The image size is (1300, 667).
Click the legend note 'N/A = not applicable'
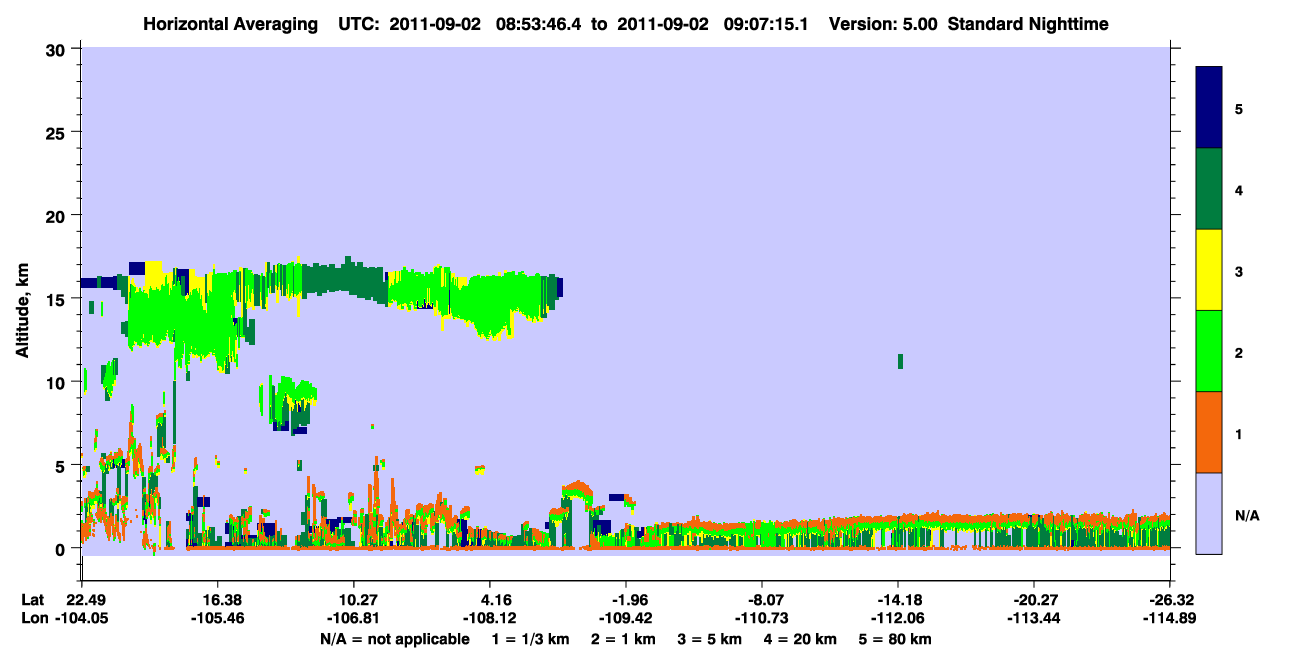[395, 639]
